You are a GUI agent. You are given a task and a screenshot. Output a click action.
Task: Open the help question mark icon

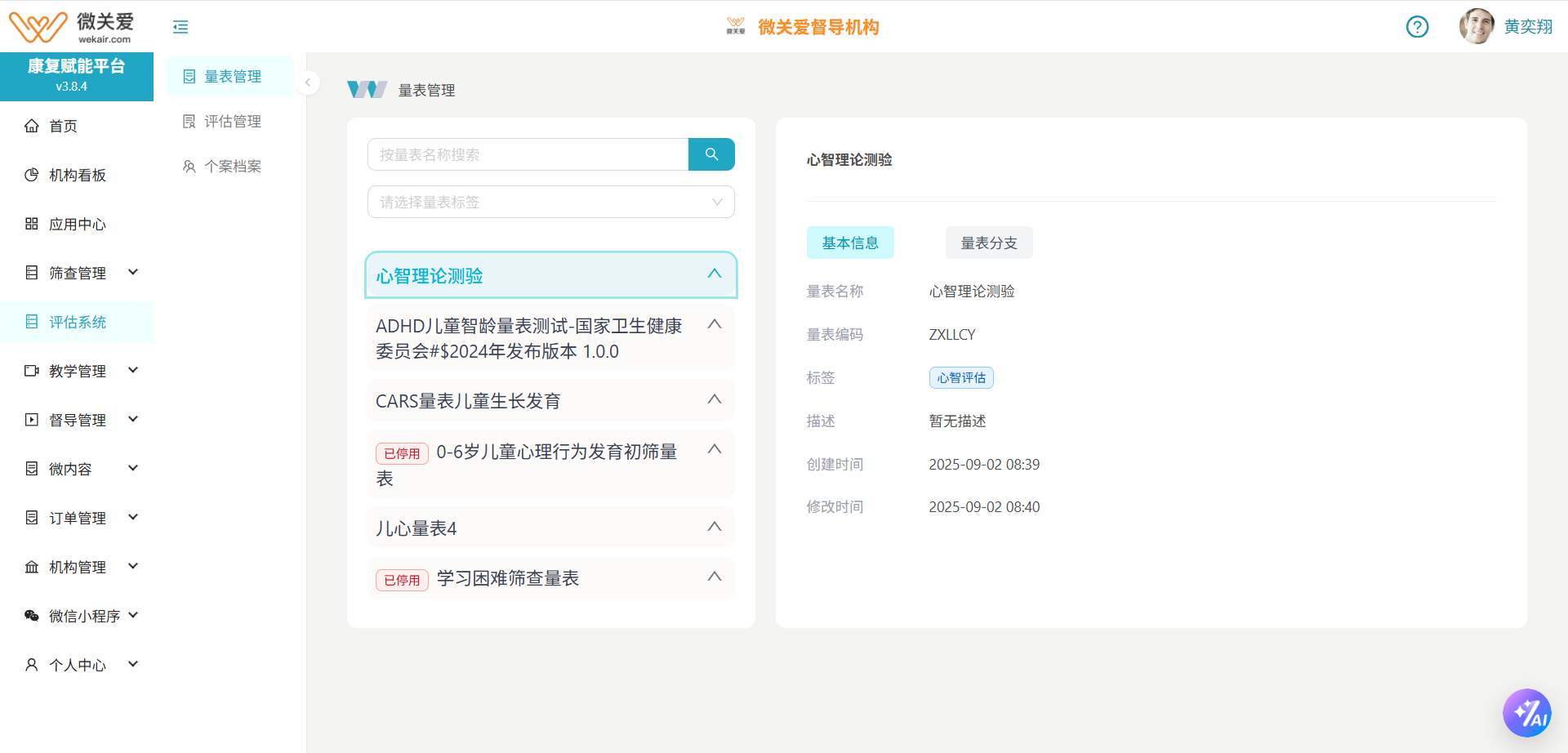1417,27
